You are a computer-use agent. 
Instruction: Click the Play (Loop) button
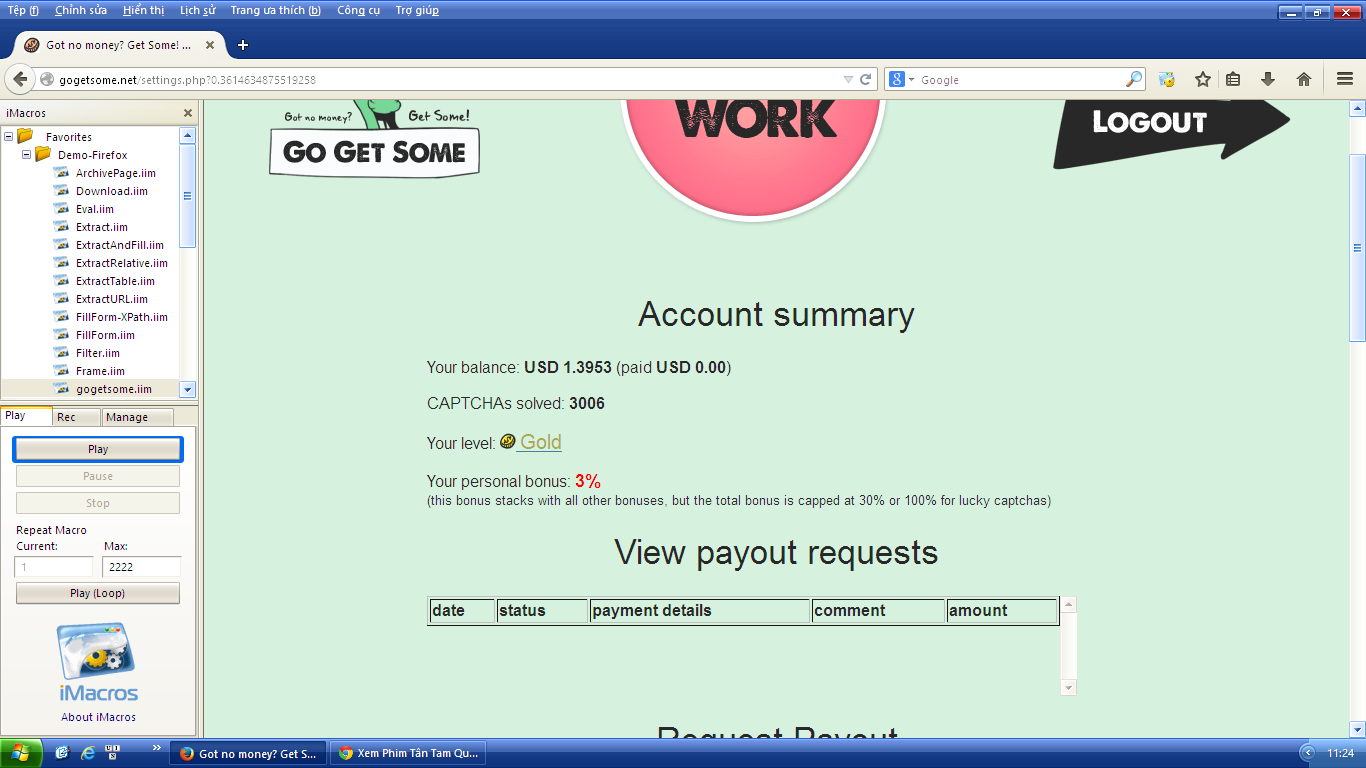[x=98, y=593]
